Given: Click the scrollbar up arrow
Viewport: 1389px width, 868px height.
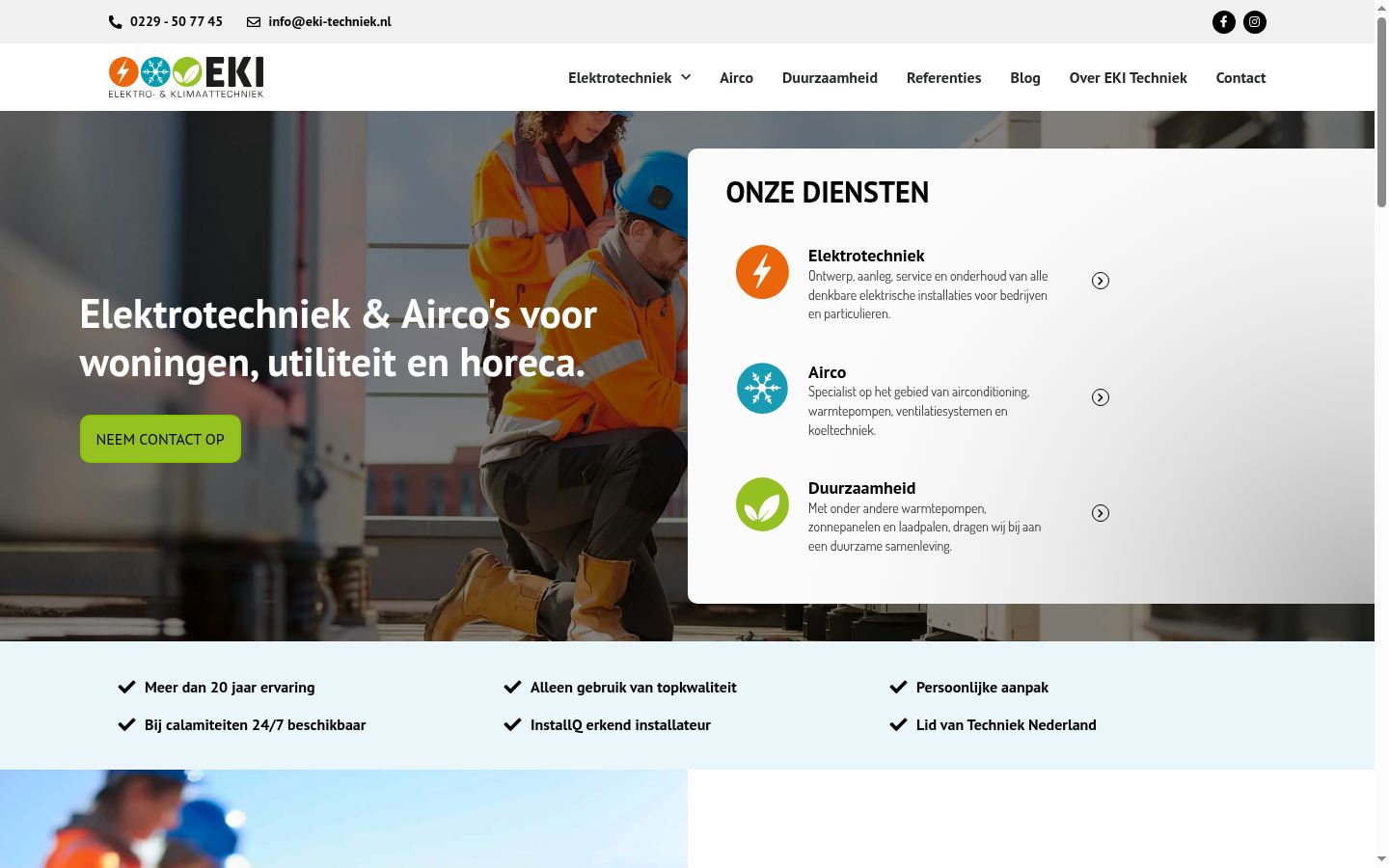Looking at the screenshot, I should tap(1381, 7).
